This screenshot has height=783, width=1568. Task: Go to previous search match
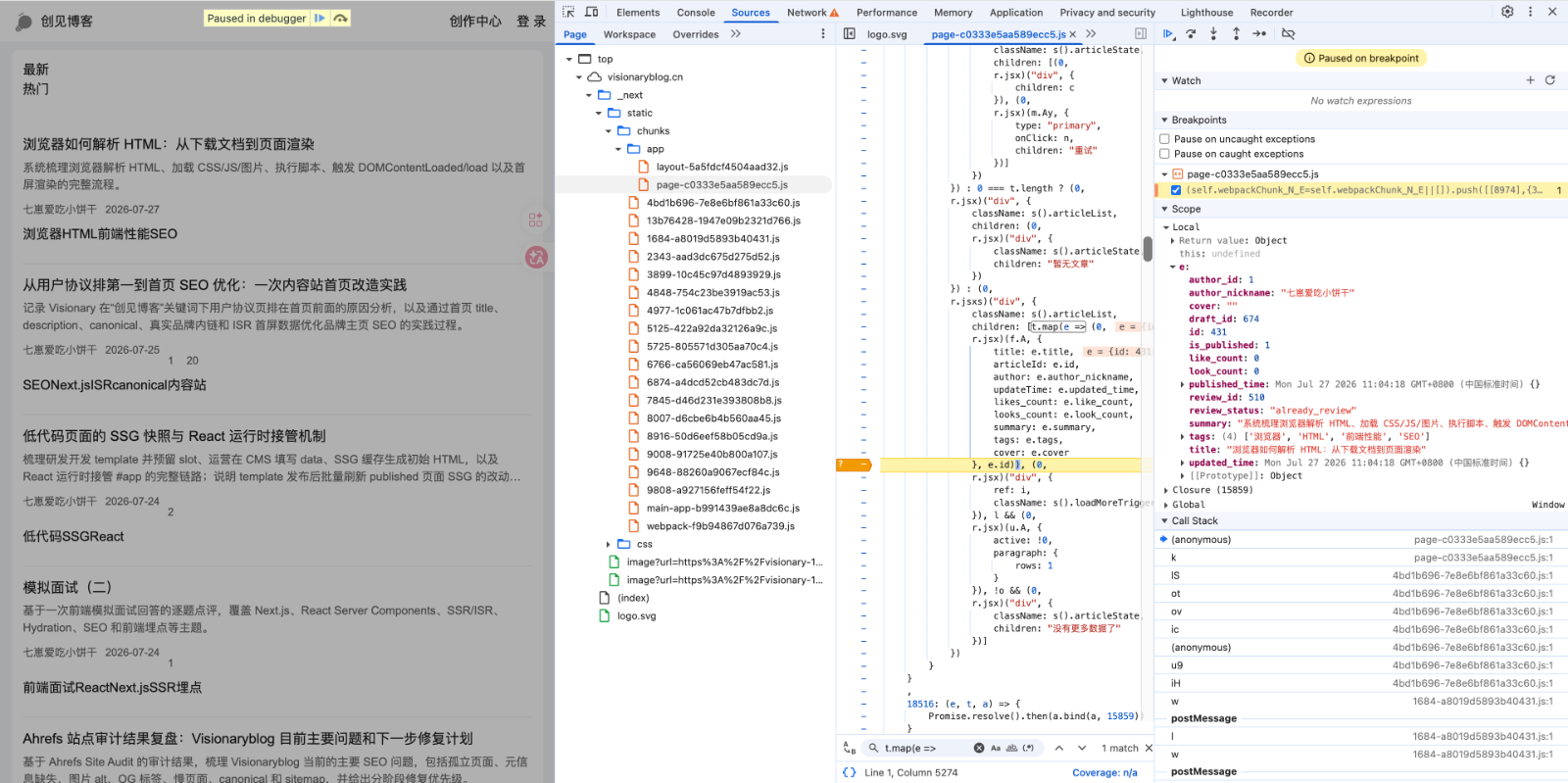(x=1058, y=748)
